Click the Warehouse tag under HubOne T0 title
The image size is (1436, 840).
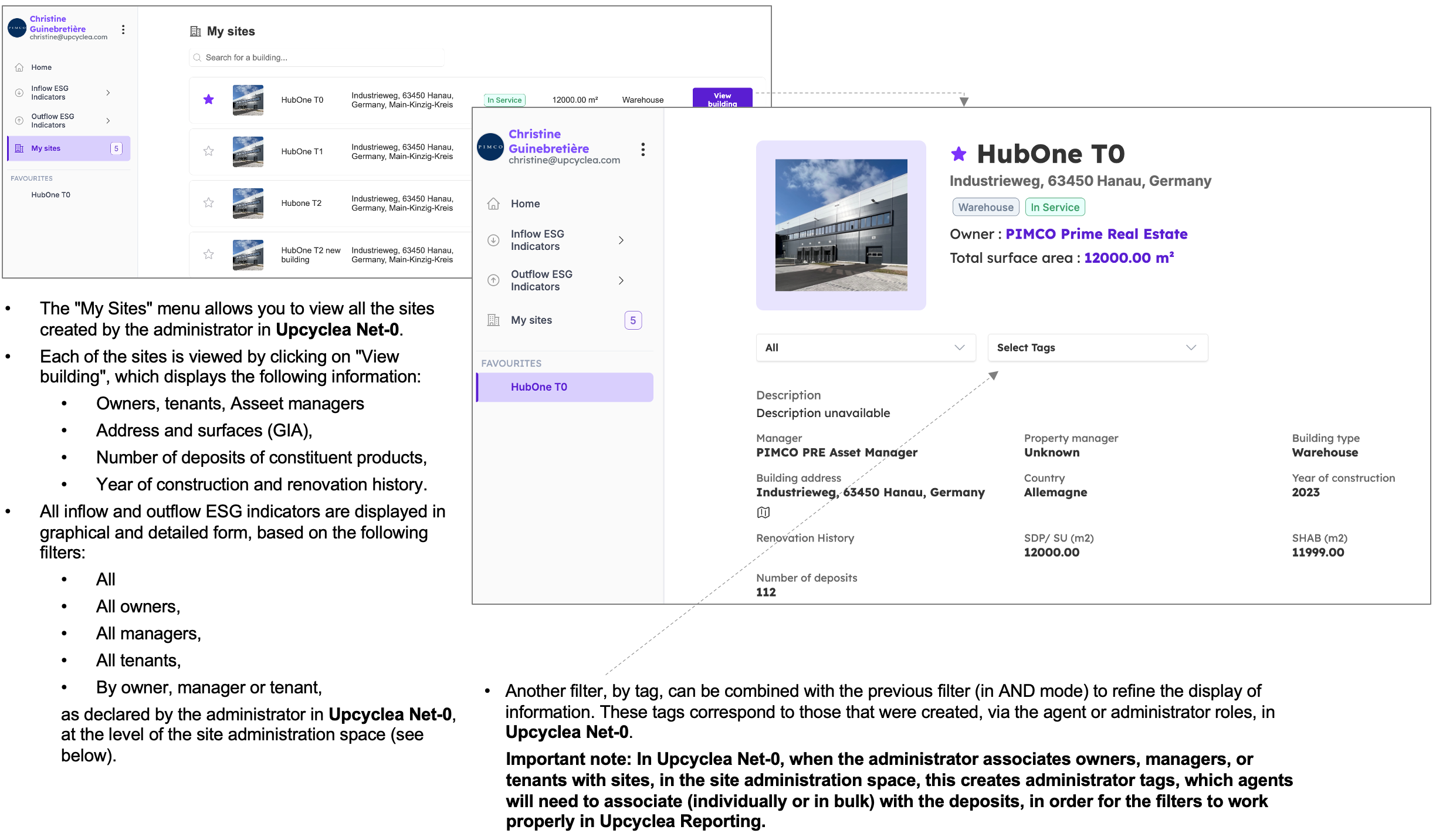(985, 208)
